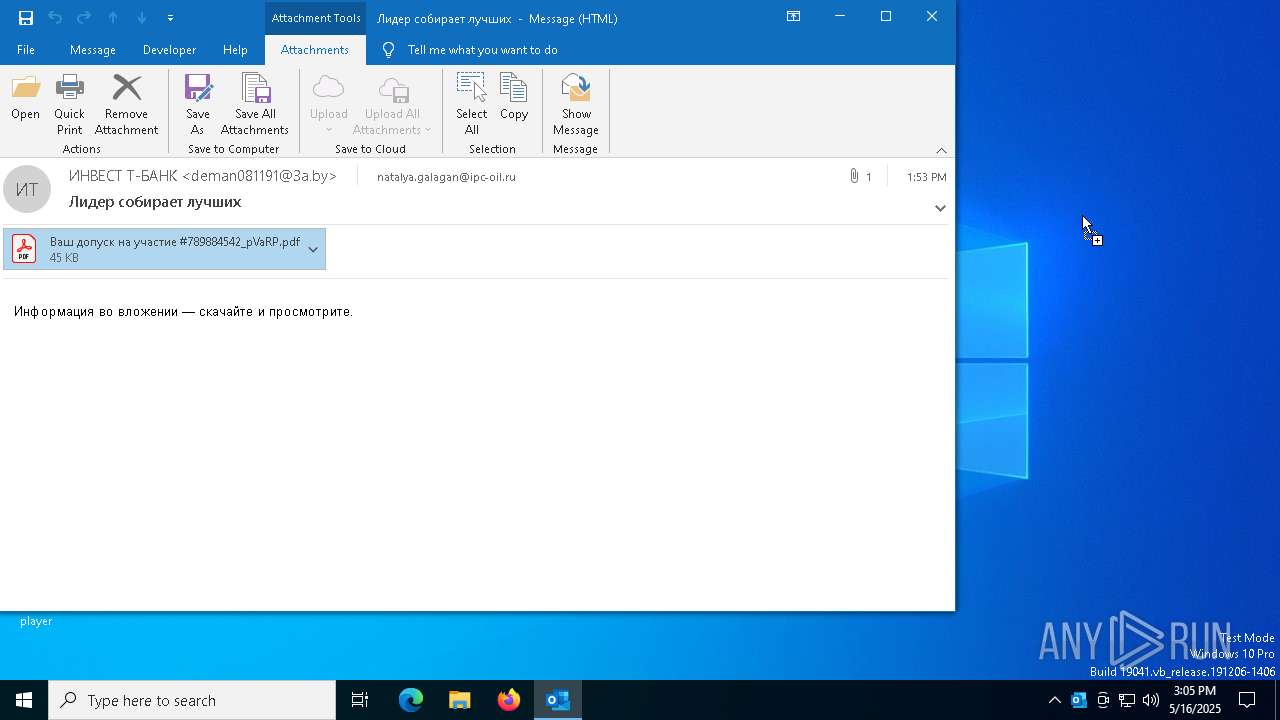
Task: Click Remove Attachment in ribbon
Action: tap(126, 104)
